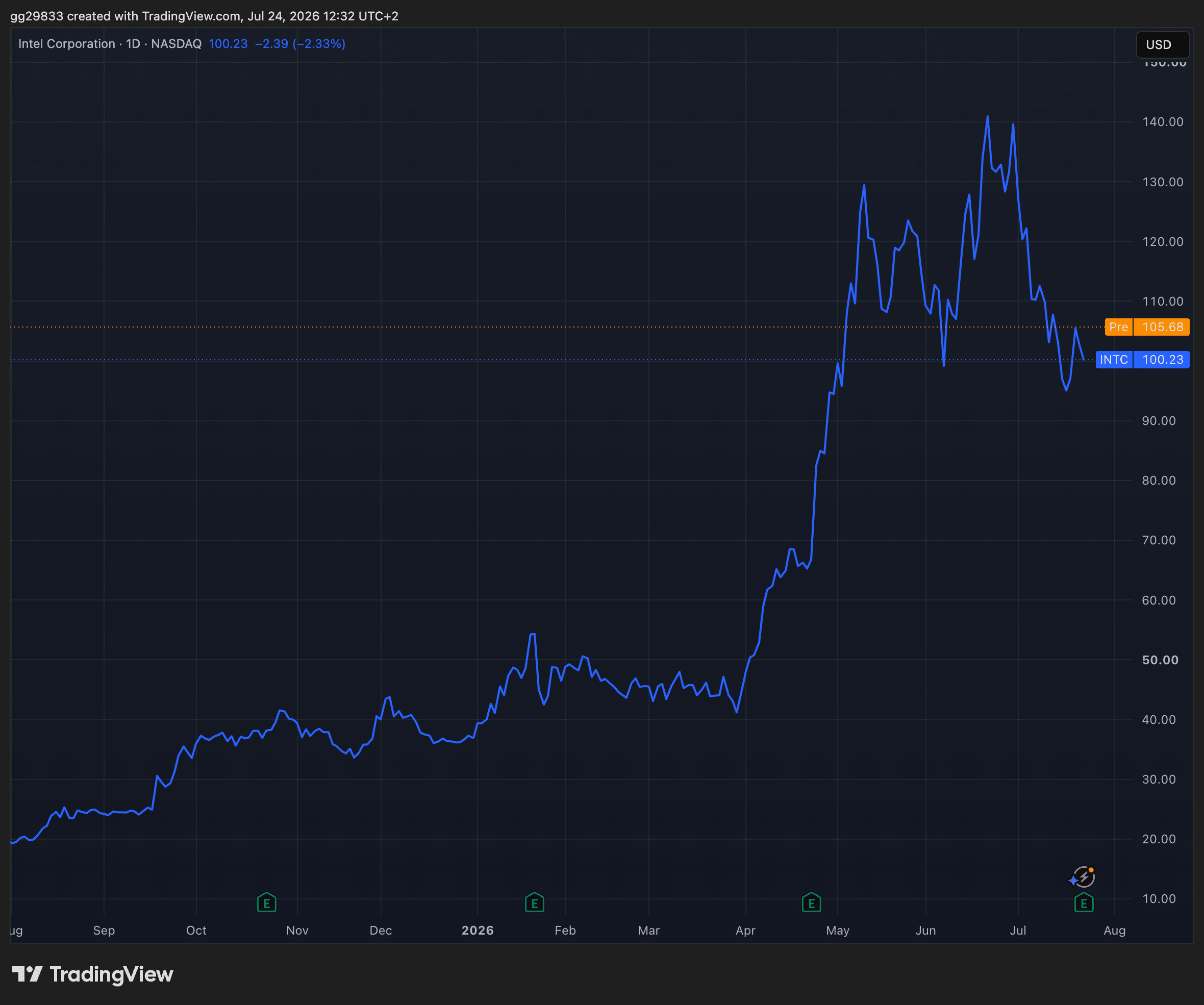Click the TradingView brand text
Image resolution: width=1204 pixels, height=1005 pixels.
coord(111,974)
